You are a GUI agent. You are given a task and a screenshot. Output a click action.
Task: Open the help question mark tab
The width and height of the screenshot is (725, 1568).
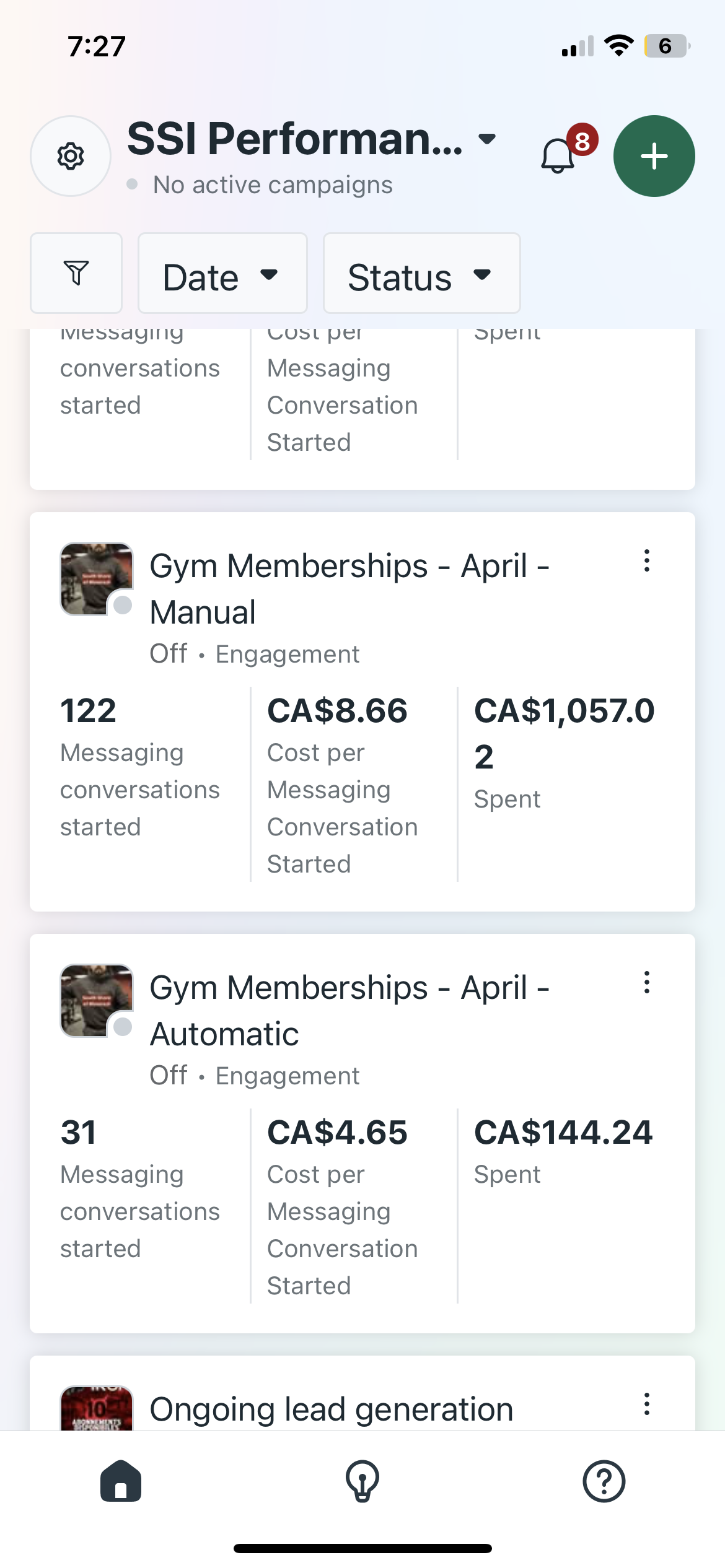604,1481
